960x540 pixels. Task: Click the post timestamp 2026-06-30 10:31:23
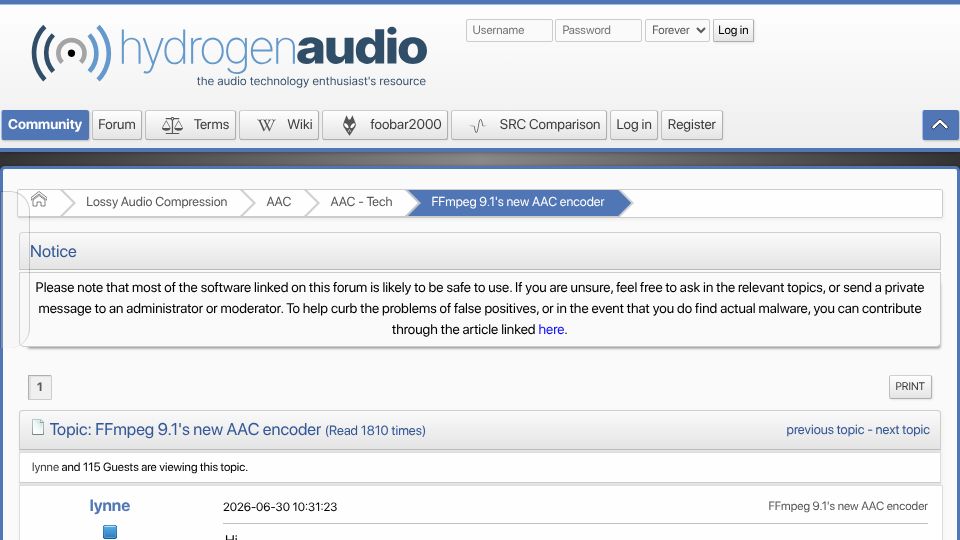[280, 507]
